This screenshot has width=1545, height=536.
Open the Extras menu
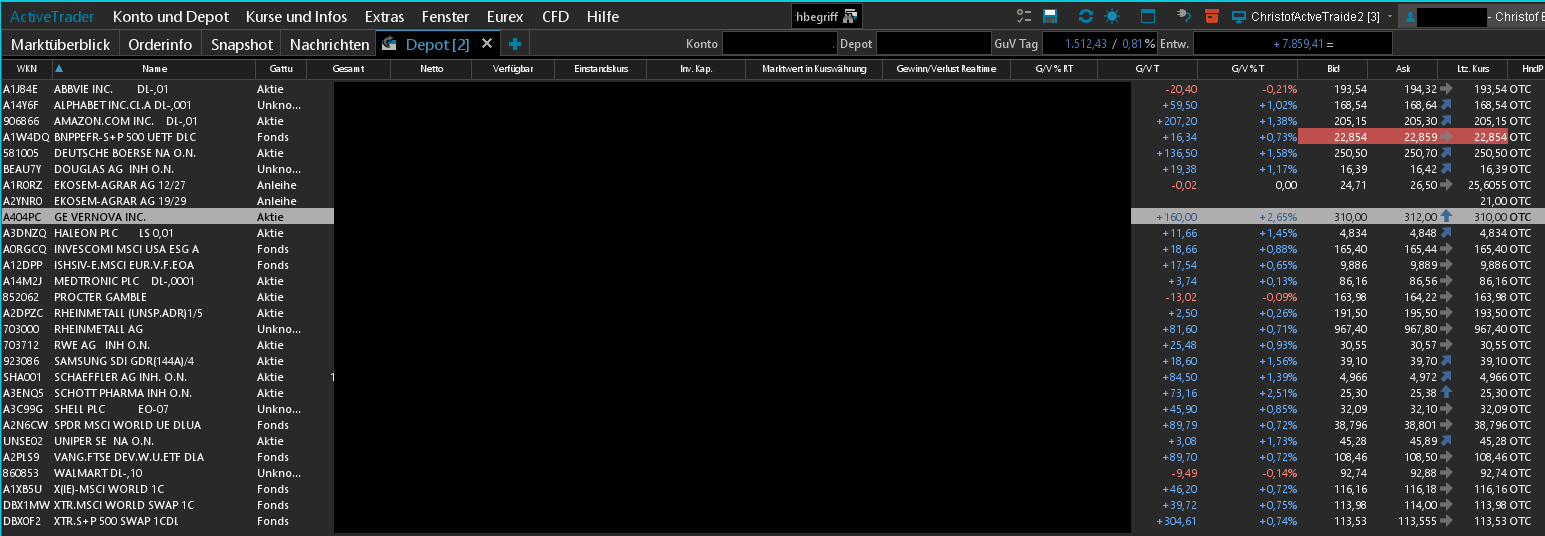coord(385,17)
